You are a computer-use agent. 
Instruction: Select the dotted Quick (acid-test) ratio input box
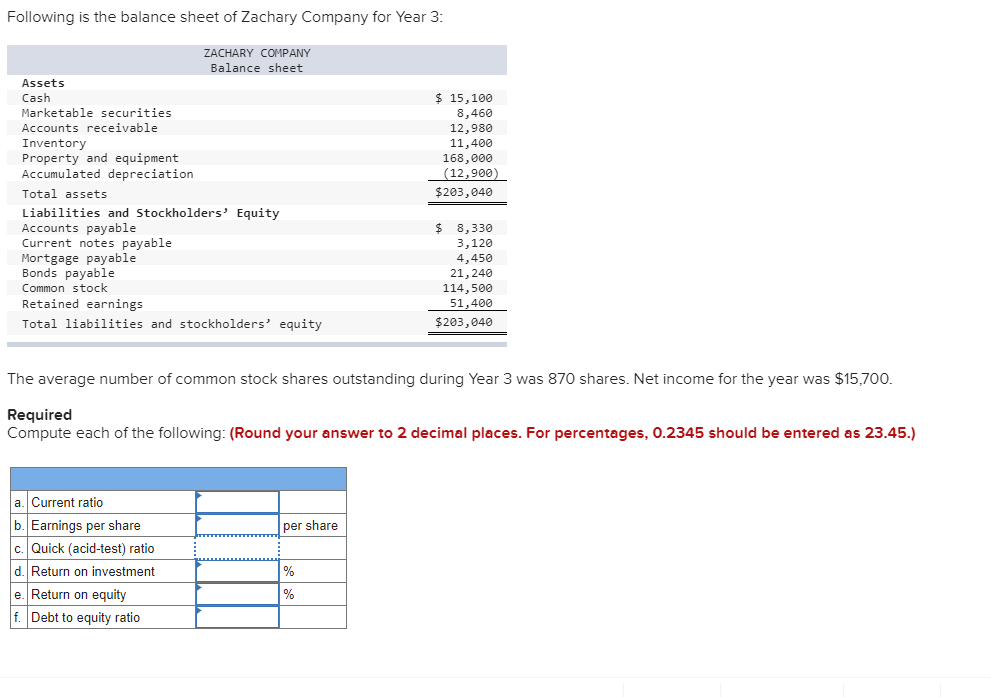point(238,548)
